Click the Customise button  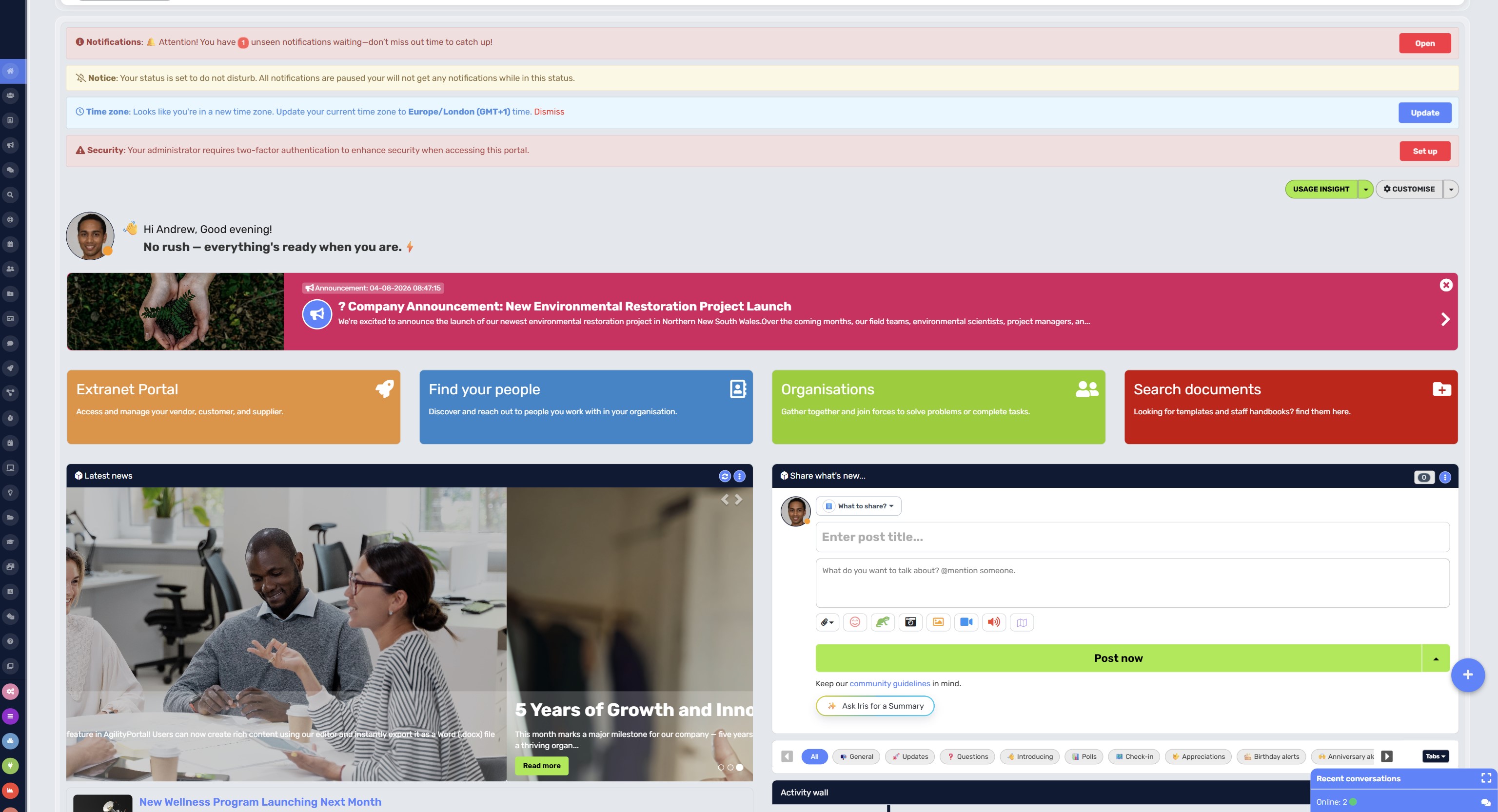[x=1409, y=189]
